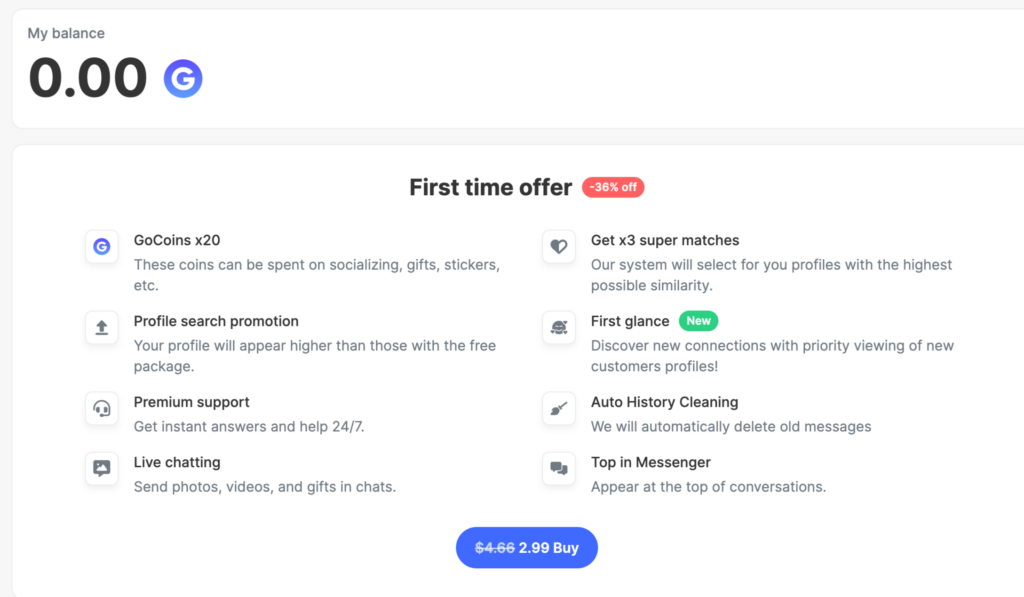Select the GoCoins x20 title
Screen dimensions: 1024x597
[177, 240]
